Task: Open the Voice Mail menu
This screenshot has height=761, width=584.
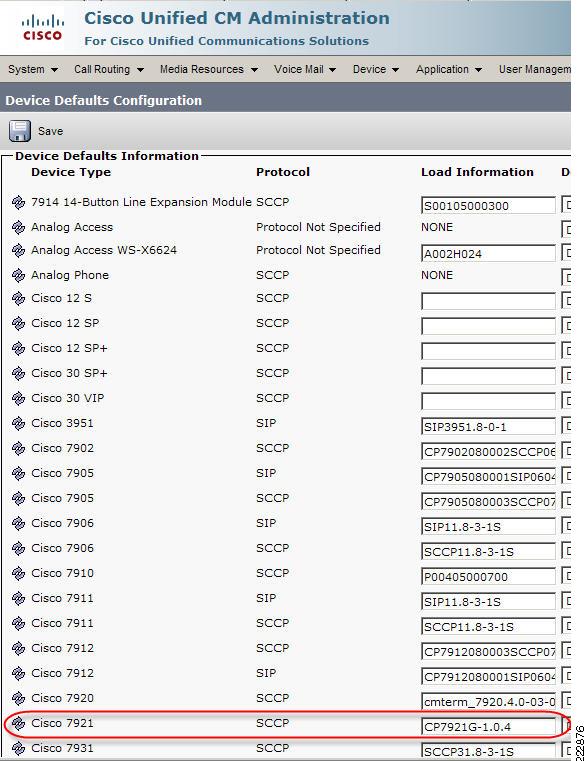Action: point(304,69)
